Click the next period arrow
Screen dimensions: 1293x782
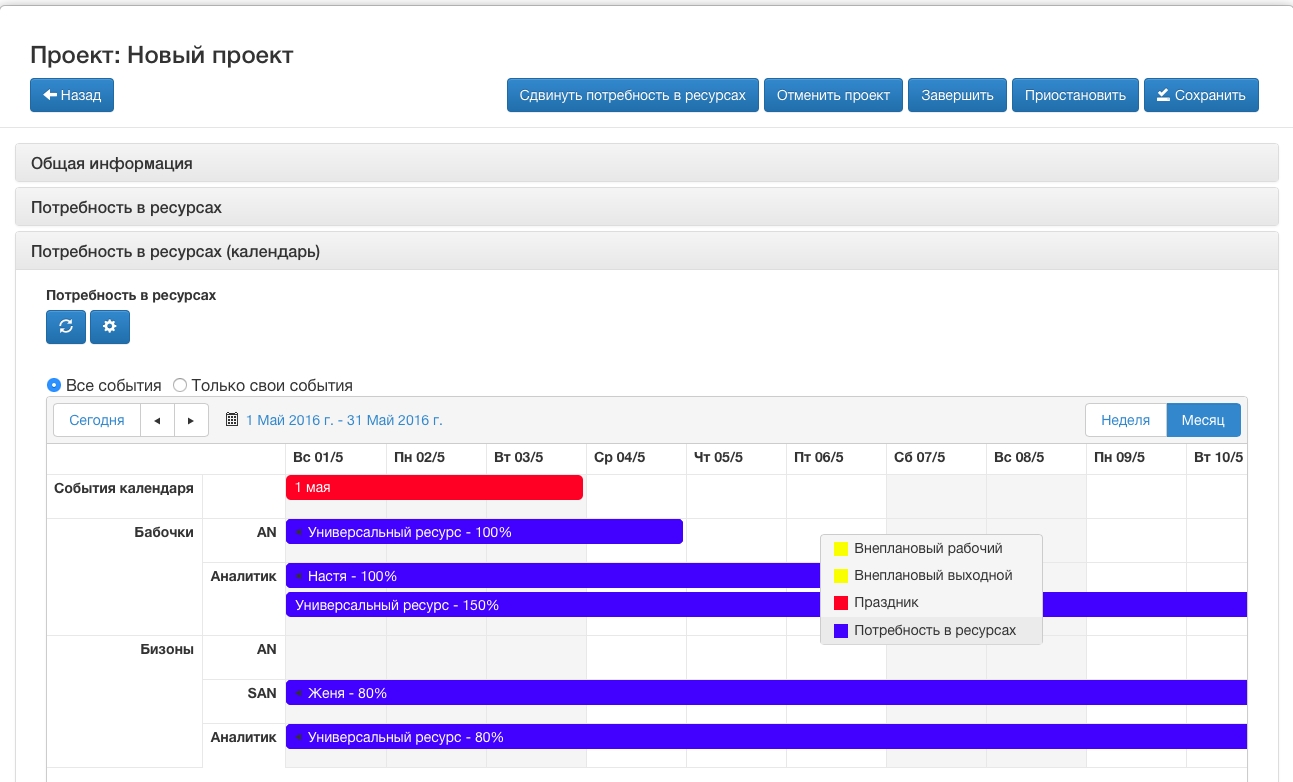[x=191, y=420]
